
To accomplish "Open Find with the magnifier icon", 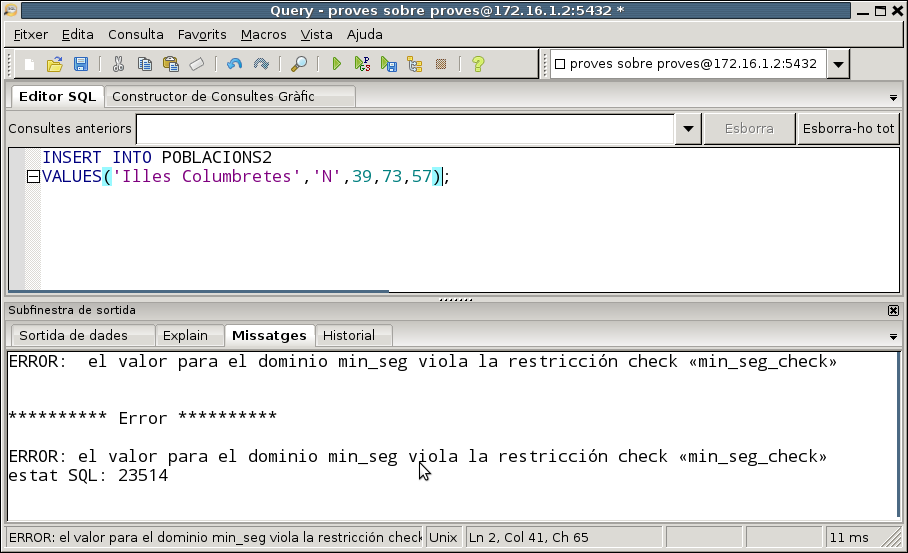I will click(298, 64).
